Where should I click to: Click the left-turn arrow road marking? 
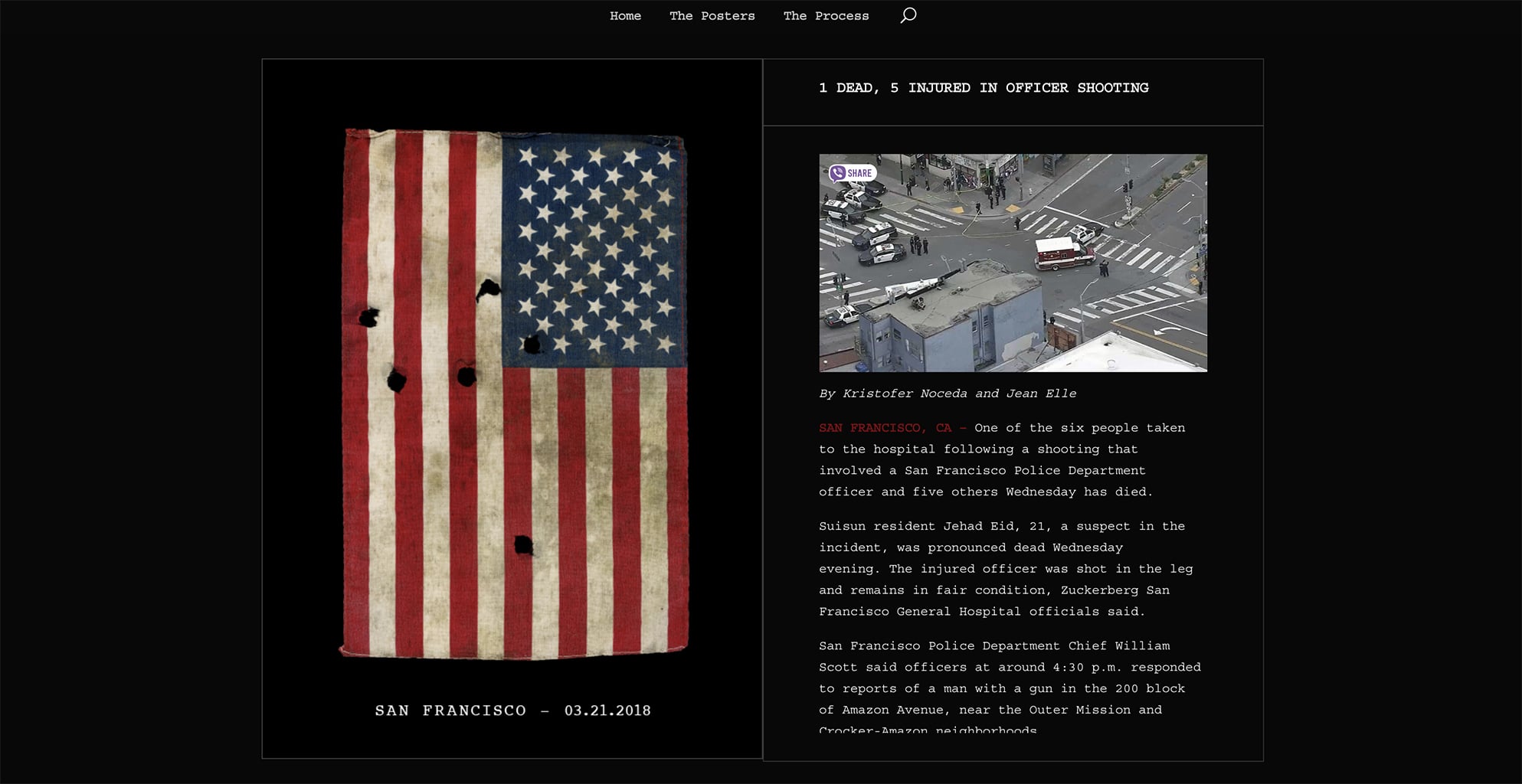point(1164,330)
